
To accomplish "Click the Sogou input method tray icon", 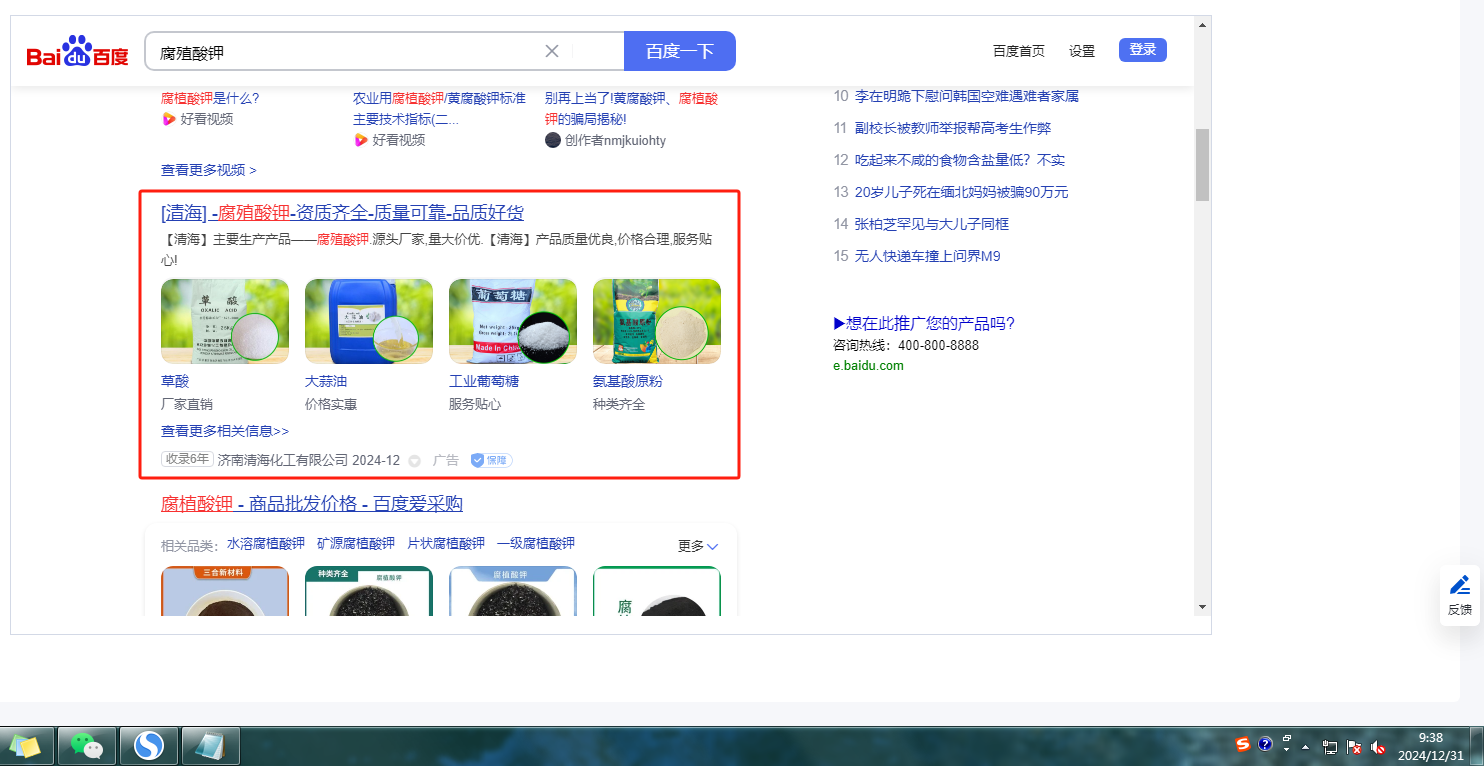I will (x=1243, y=744).
